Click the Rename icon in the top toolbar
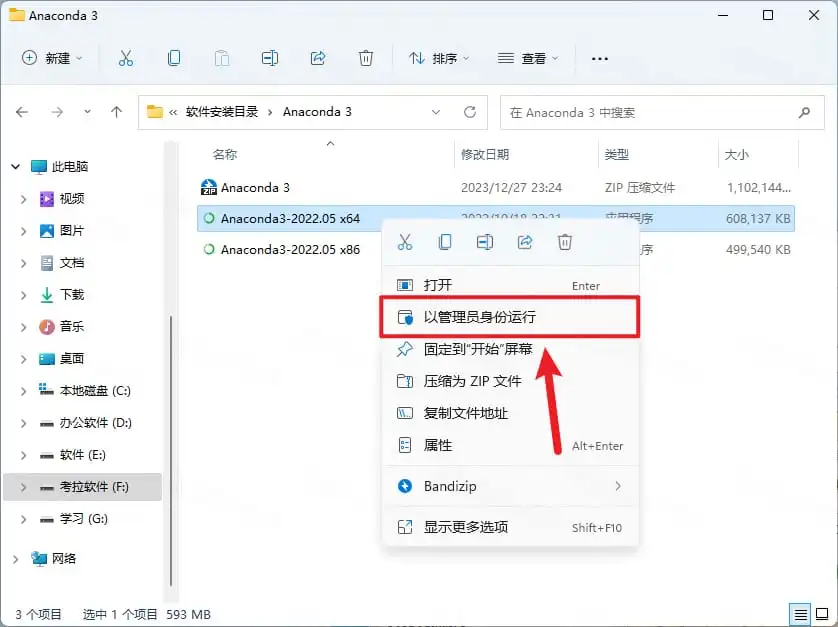This screenshot has height=627, width=838. pyautogui.click(x=269, y=58)
